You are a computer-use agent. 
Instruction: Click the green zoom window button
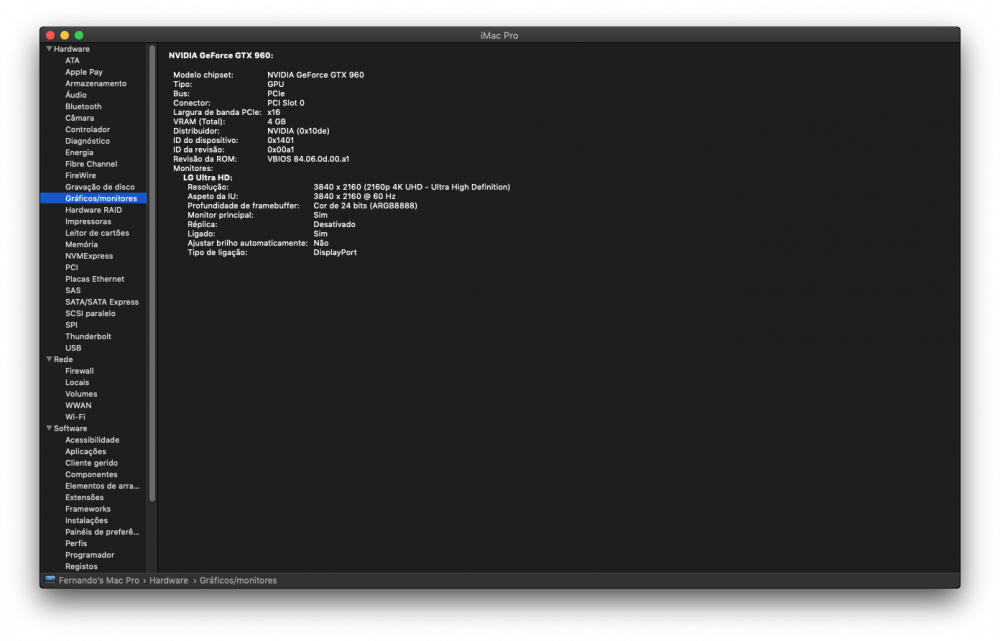pyautogui.click(x=79, y=35)
